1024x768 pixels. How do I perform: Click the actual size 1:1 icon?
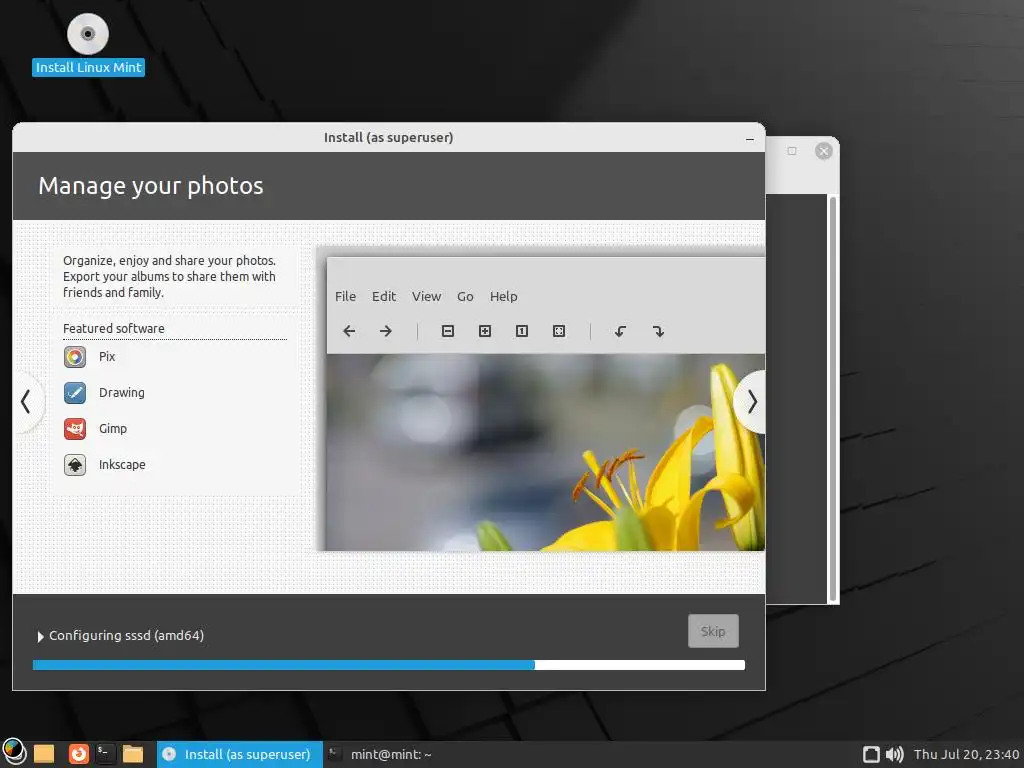click(522, 331)
